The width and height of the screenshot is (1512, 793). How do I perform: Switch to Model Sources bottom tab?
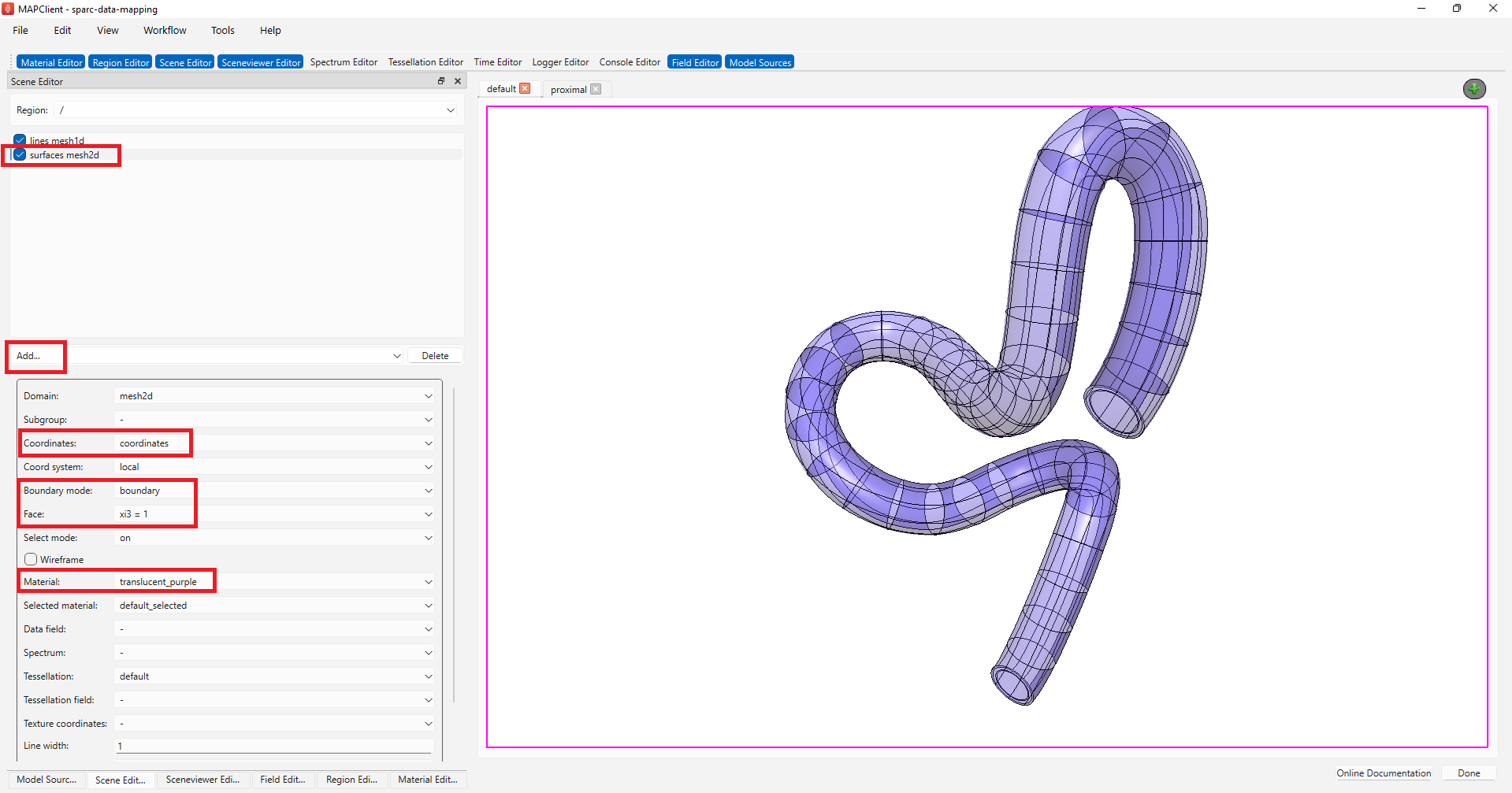click(x=46, y=780)
